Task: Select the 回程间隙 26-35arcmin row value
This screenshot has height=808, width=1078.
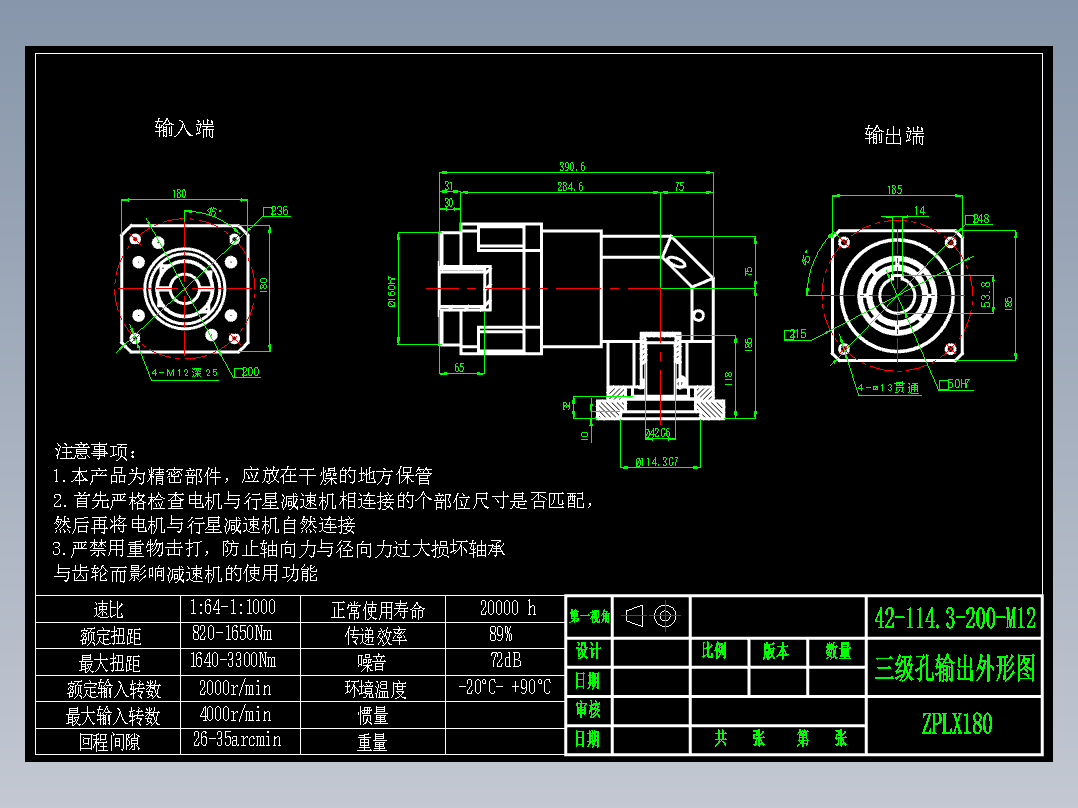Action: pyautogui.click(x=236, y=741)
